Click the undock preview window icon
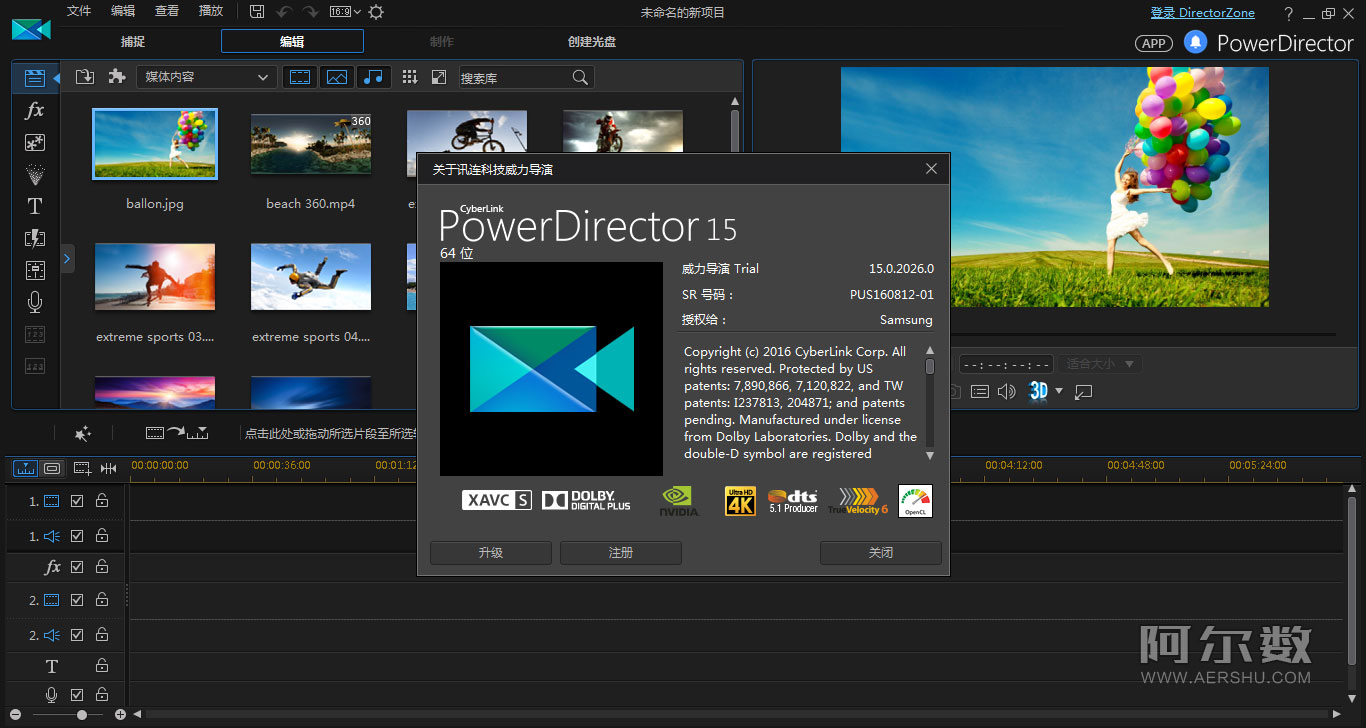Screen dimensions: 1366x728 pyautogui.click(x=1084, y=392)
